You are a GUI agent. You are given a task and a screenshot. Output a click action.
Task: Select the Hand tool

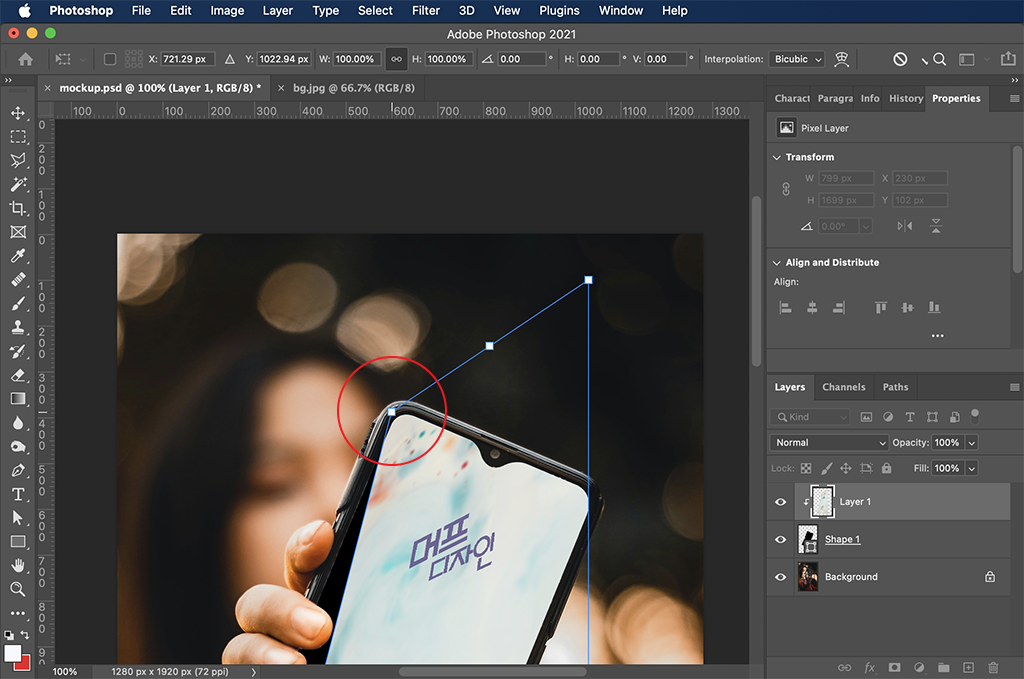(x=18, y=565)
